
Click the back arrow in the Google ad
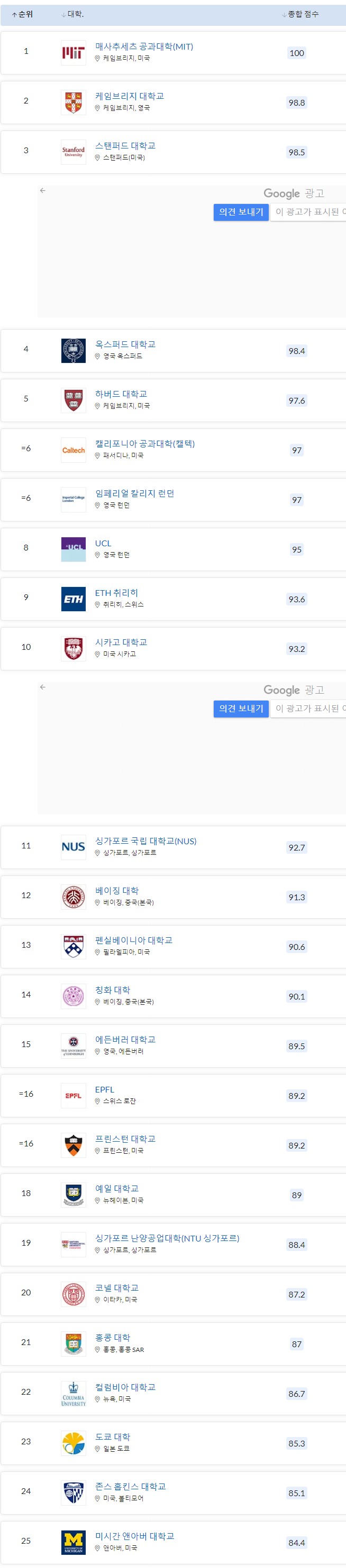[42, 190]
